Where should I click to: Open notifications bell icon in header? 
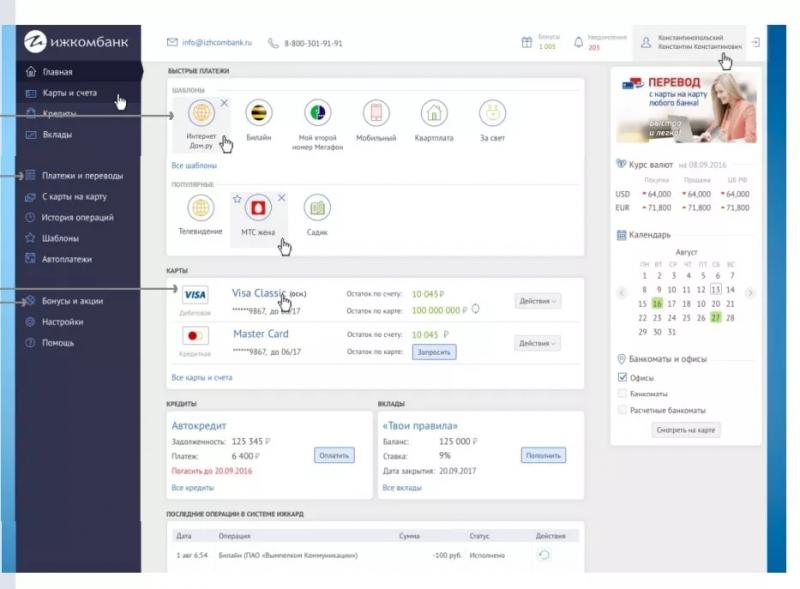[x=578, y=42]
